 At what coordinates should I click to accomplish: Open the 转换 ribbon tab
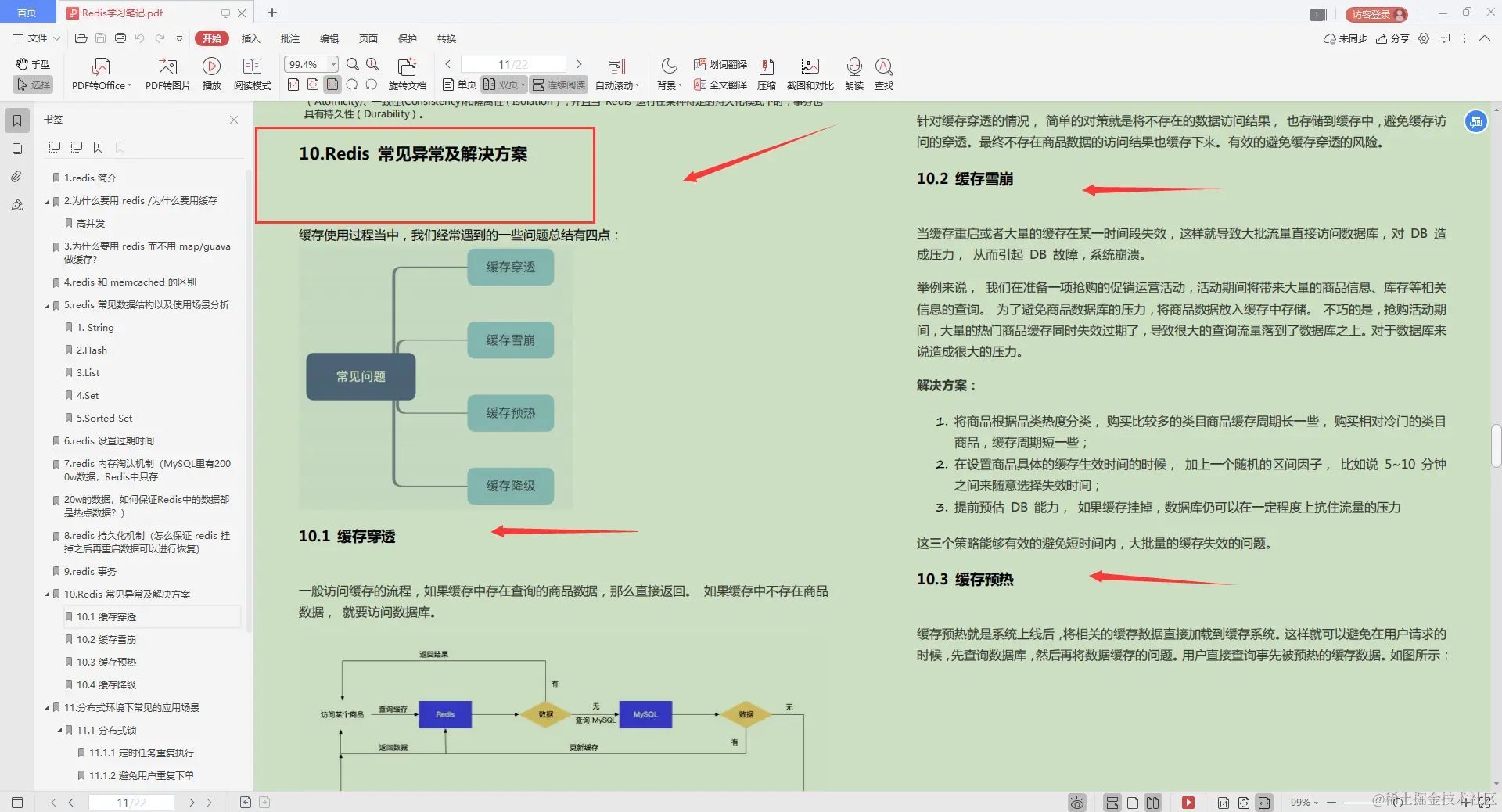coord(446,38)
